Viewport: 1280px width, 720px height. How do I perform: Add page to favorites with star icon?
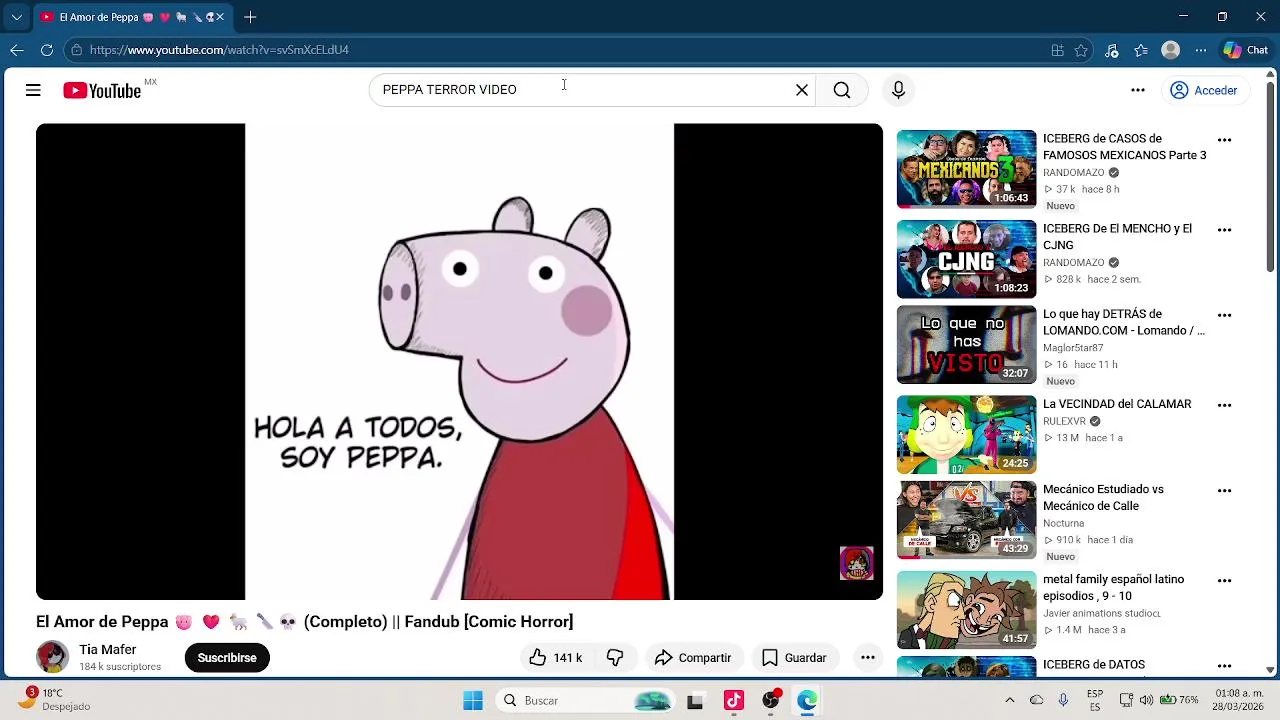pos(1081,50)
